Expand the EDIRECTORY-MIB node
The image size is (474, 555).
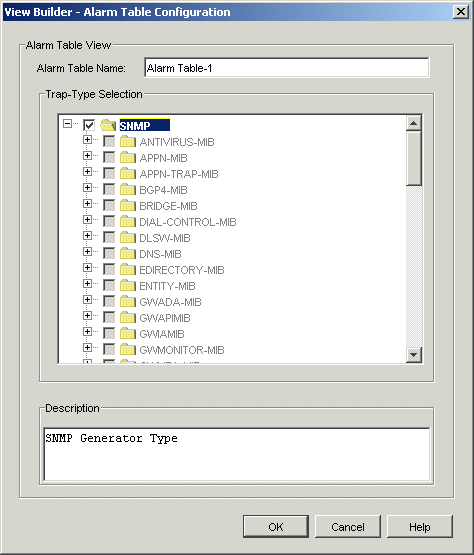[x=87, y=268]
